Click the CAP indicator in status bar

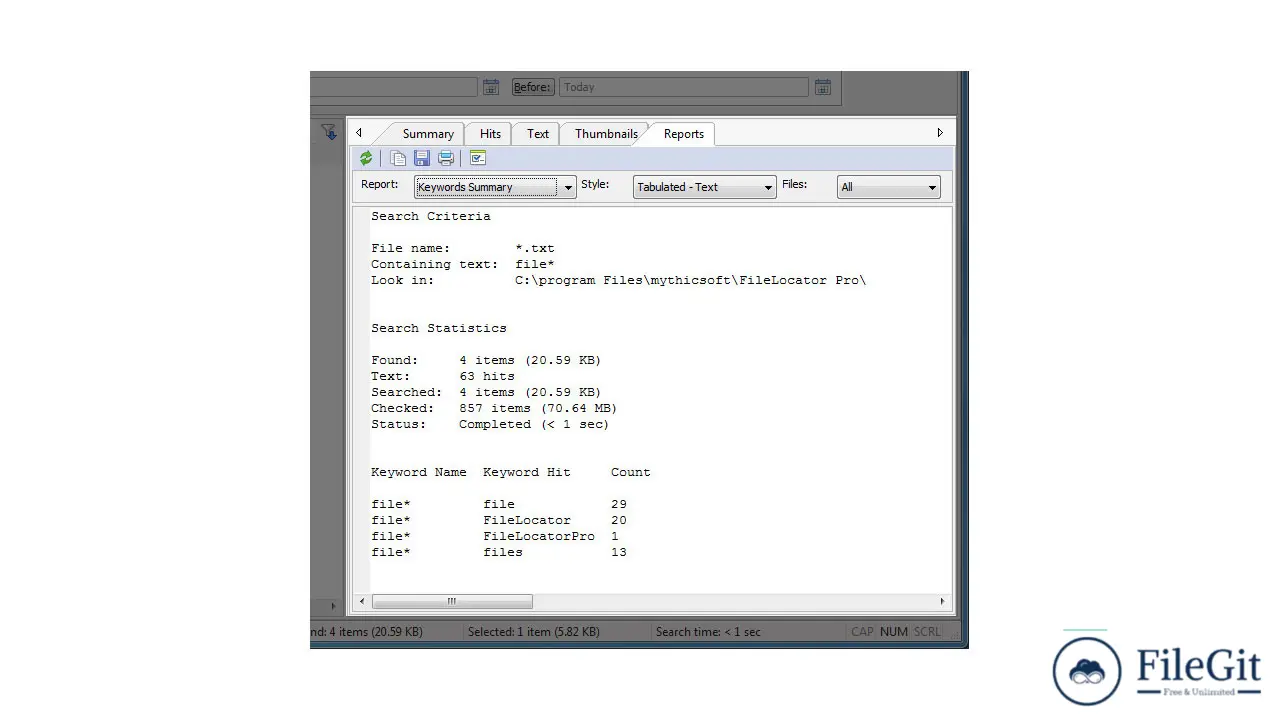pyautogui.click(x=862, y=632)
